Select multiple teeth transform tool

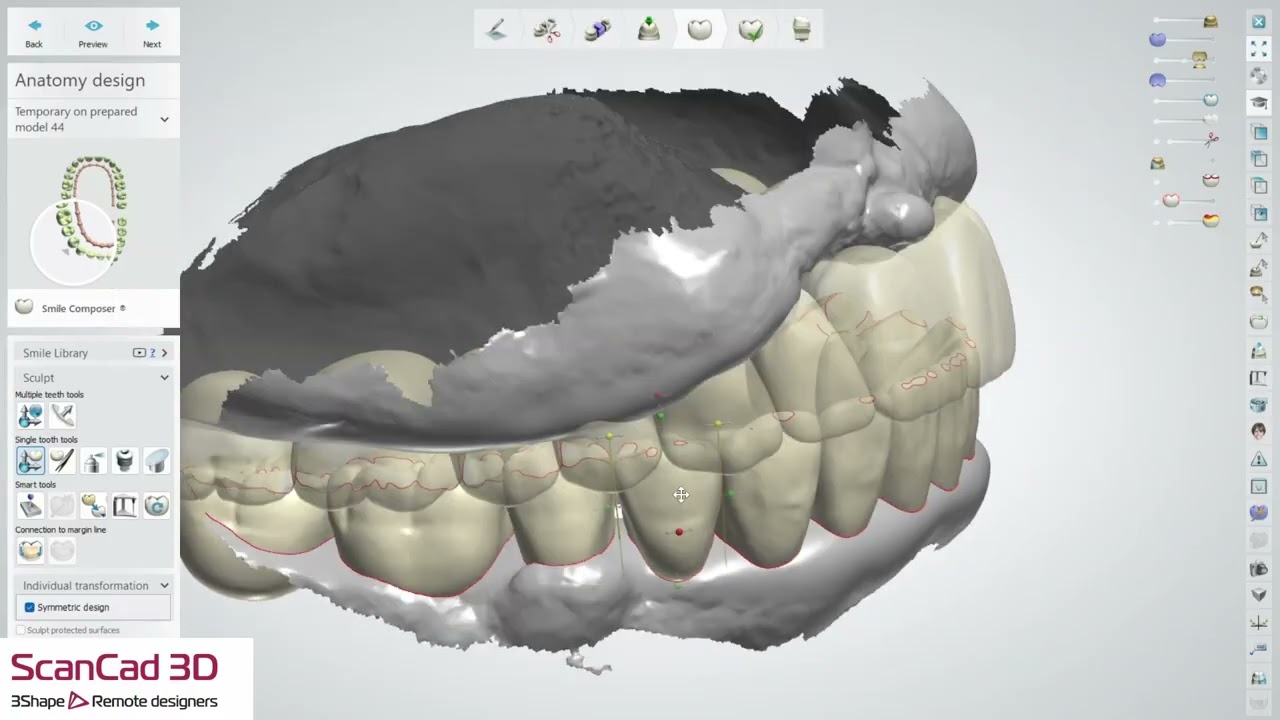coord(30,415)
